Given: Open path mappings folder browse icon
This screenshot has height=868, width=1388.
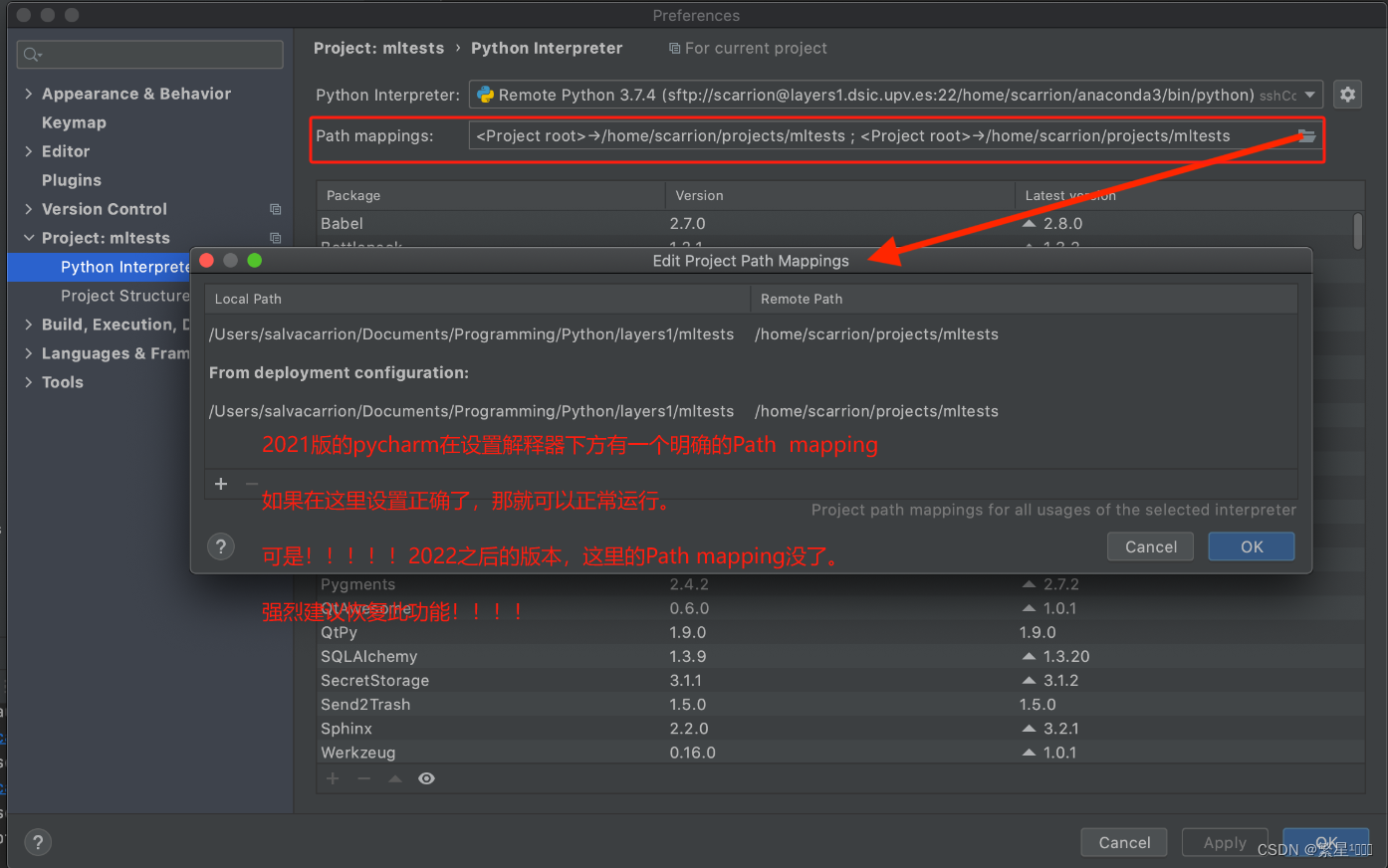Looking at the screenshot, I should coord(1306,135).
